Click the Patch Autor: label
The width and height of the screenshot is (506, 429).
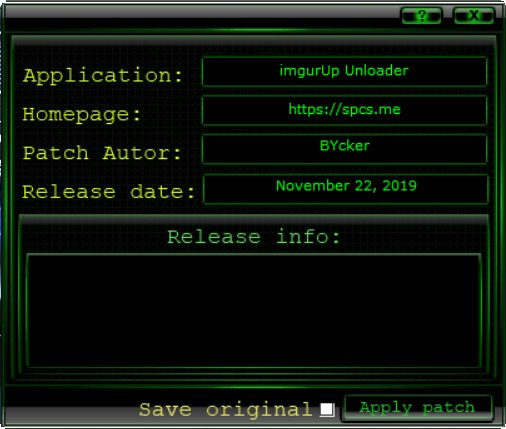(x=102, y=153)
